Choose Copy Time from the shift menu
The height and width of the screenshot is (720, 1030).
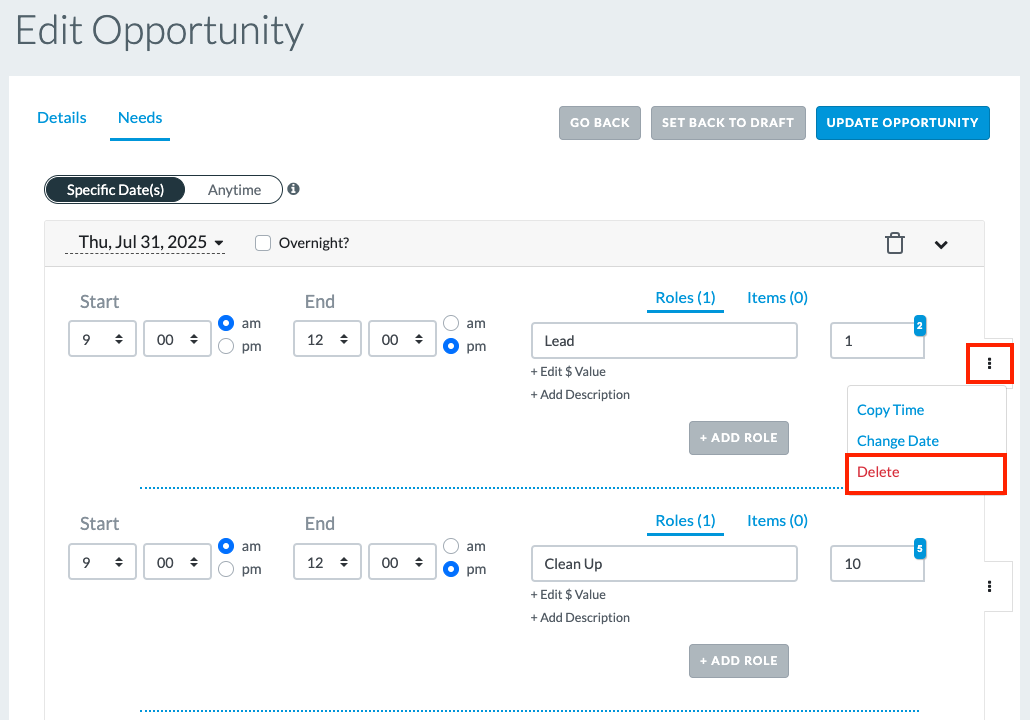click(890, 410)
